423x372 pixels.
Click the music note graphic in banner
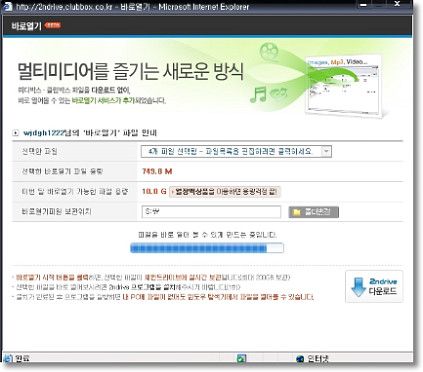coord(259,94)
